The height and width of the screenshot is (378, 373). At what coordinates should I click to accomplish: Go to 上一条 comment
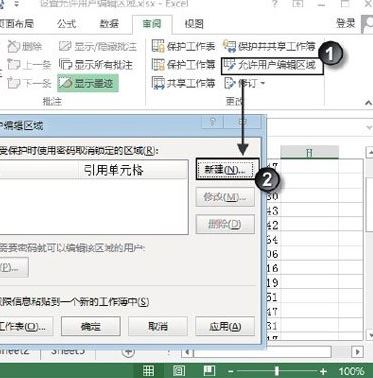pyautogui.click(x=28, y=65)
